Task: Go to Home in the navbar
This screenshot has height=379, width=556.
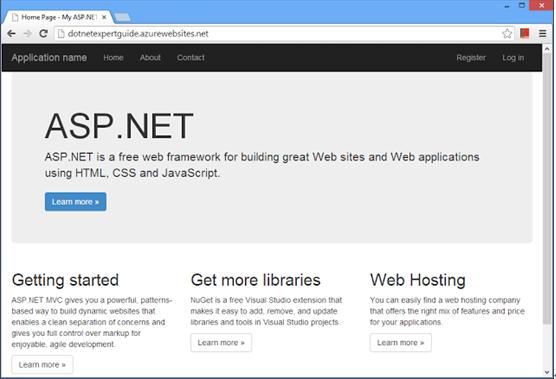Action: 113,57
